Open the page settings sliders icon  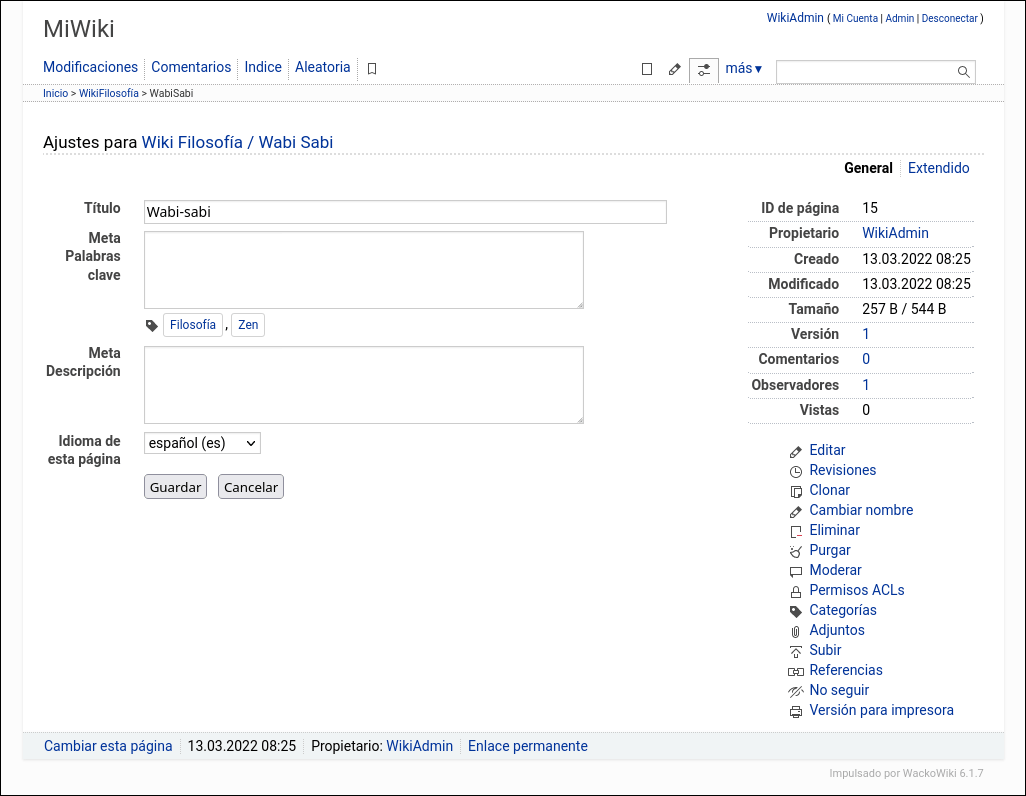pyautogui.click(x=704, y=69)
